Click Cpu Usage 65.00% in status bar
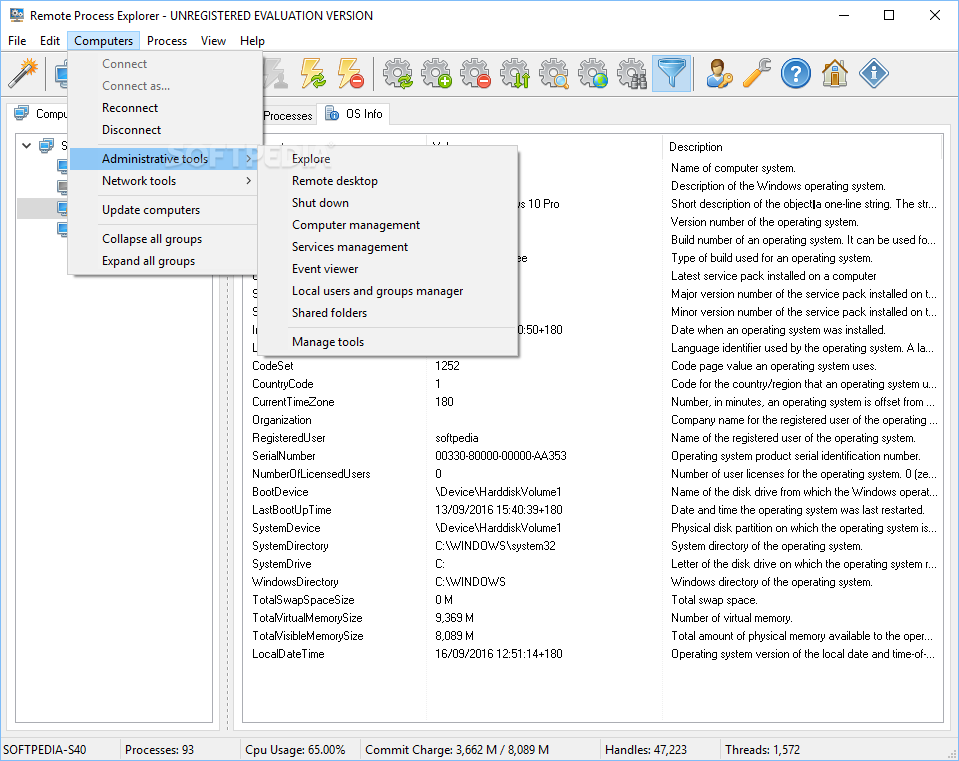The height and width of the screenshot is (761, 959). pyautogui.click(x=295, y=749)
